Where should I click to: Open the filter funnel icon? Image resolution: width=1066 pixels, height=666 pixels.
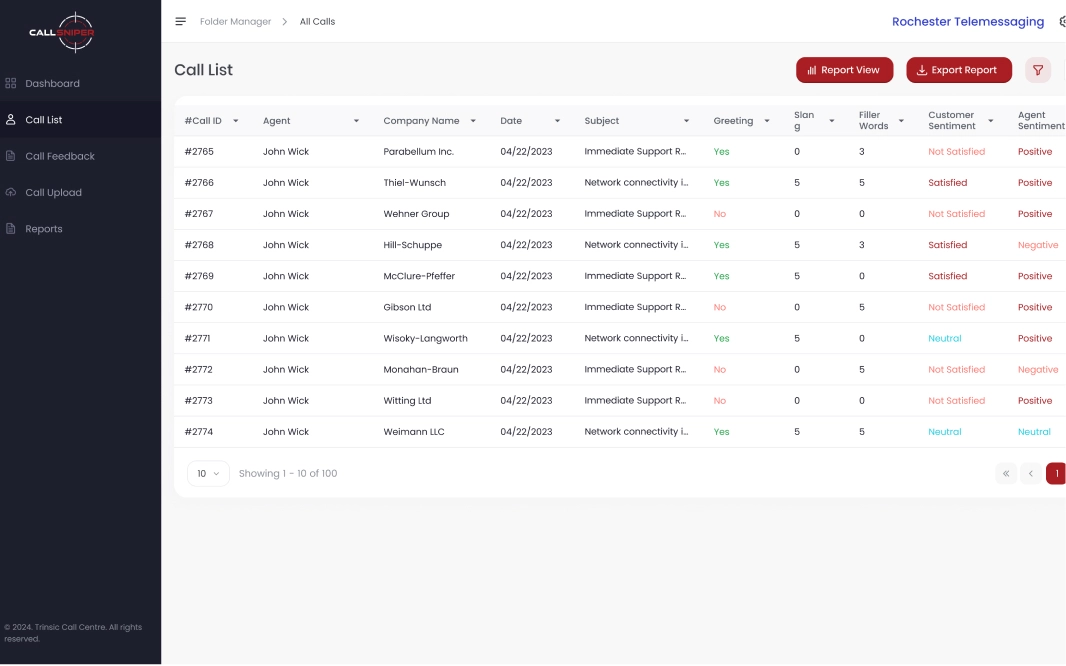click(x=1038, y=70)
